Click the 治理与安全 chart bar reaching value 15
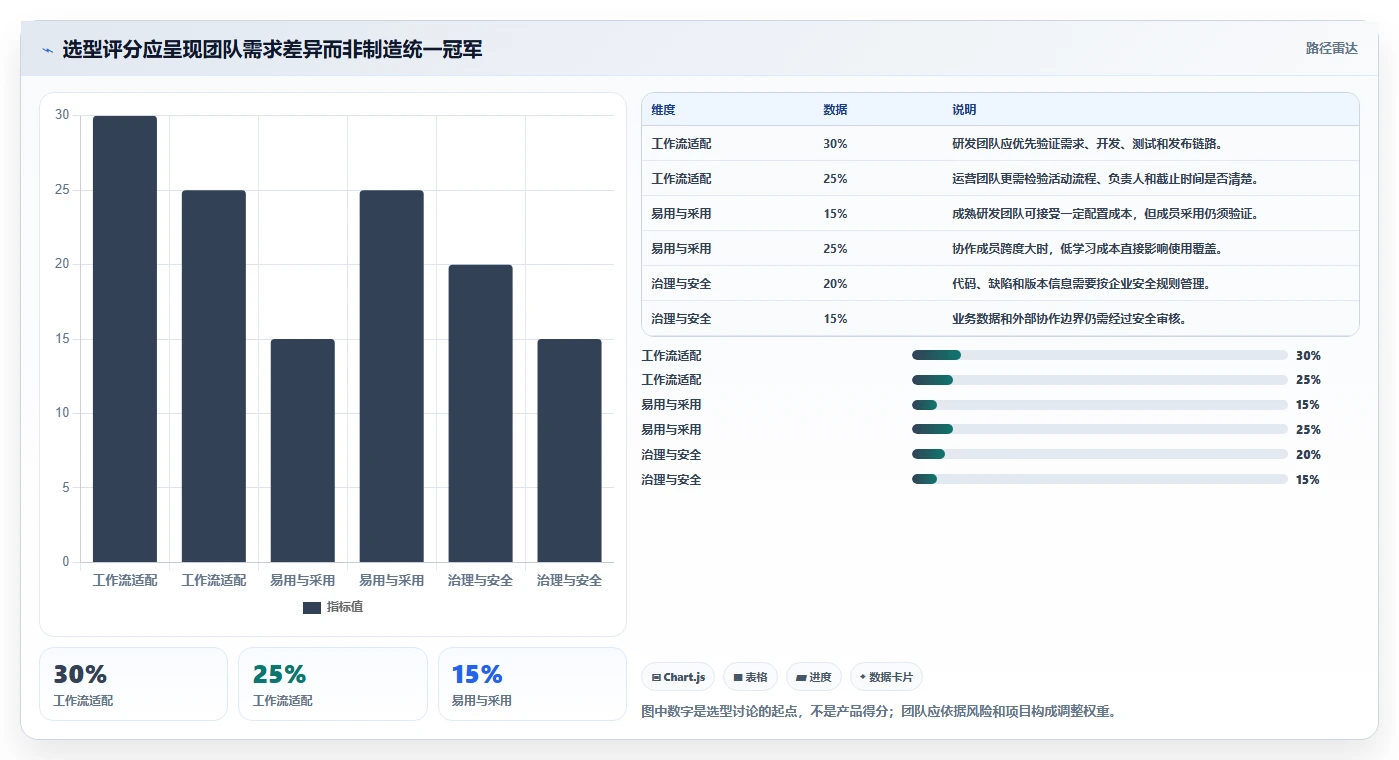The height and width of the screenshot is (760, 1399). [569, 450]
